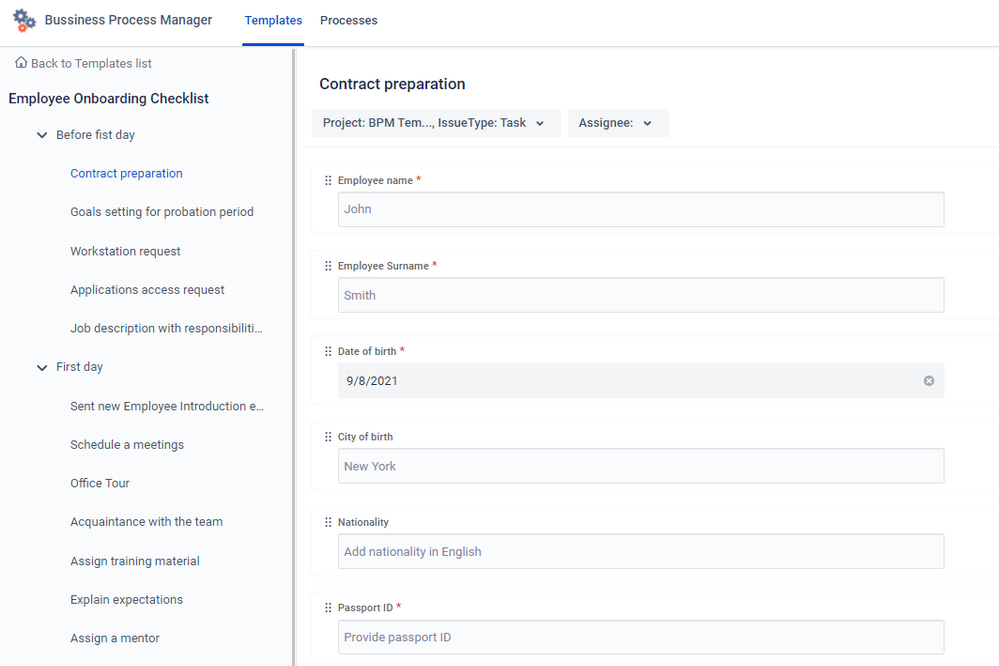
Task: Click the Passport ID input field
Action: (x=641, y=637)
